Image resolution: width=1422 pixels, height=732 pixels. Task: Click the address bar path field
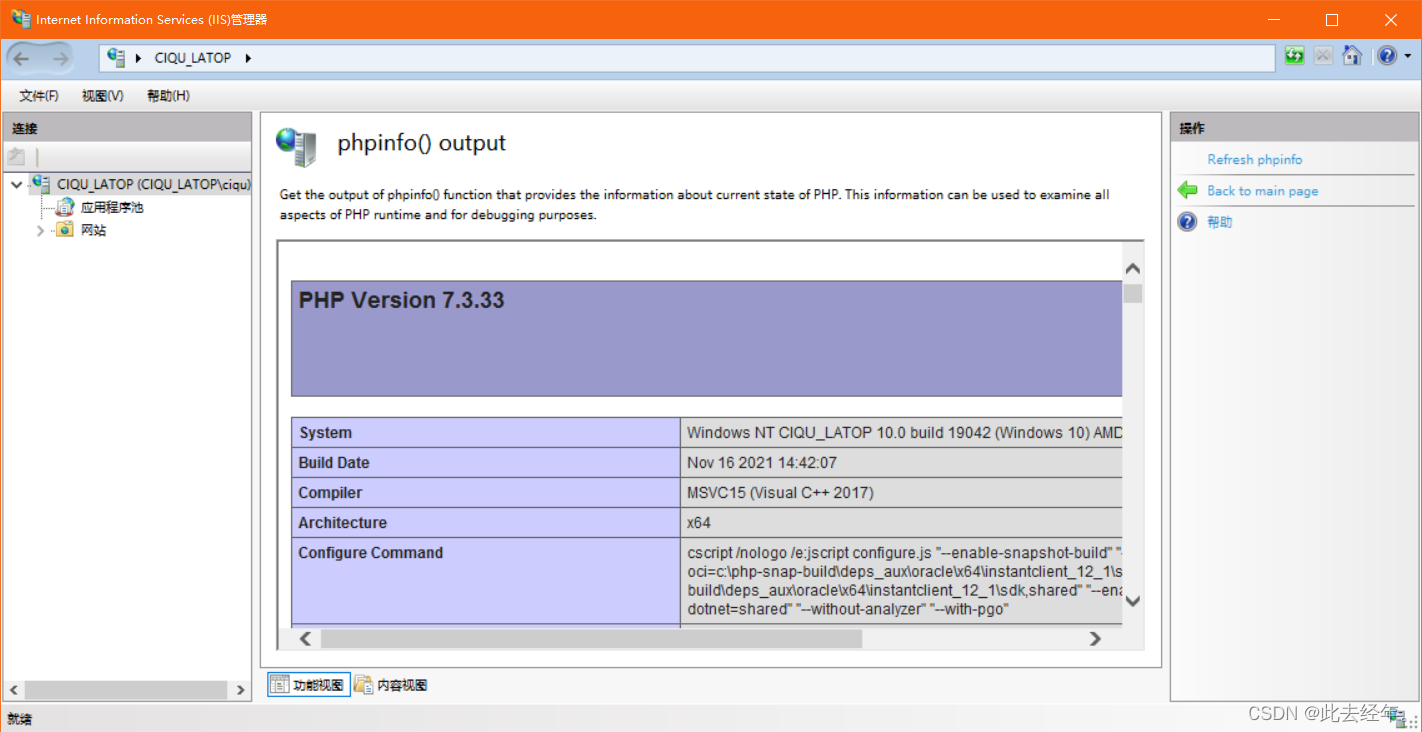tap(687, 58)
